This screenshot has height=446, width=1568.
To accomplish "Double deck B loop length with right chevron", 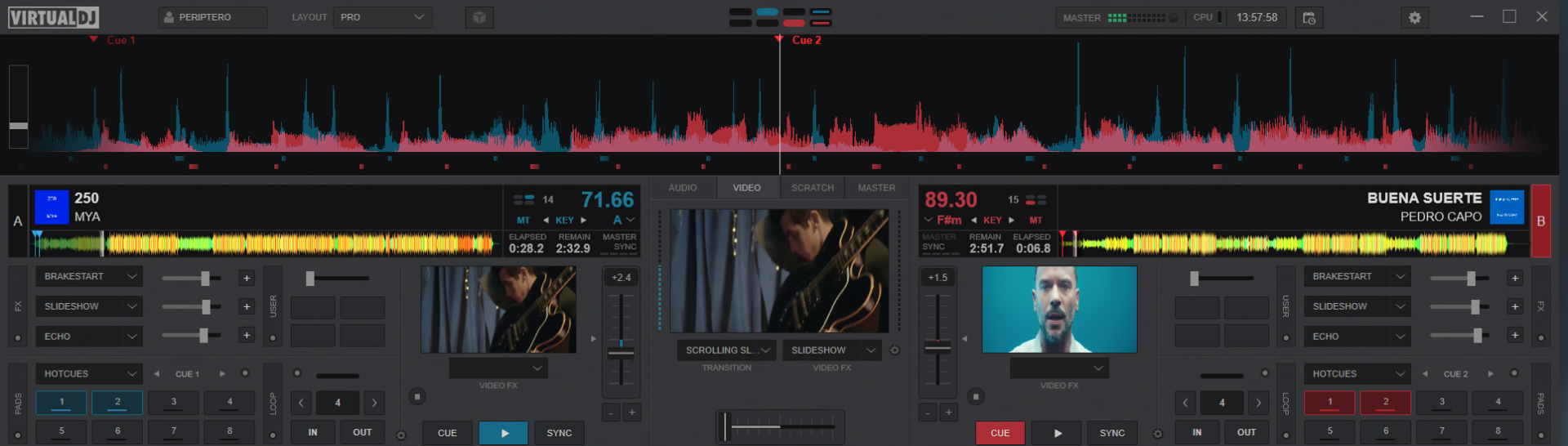I will pos(1258,403).
